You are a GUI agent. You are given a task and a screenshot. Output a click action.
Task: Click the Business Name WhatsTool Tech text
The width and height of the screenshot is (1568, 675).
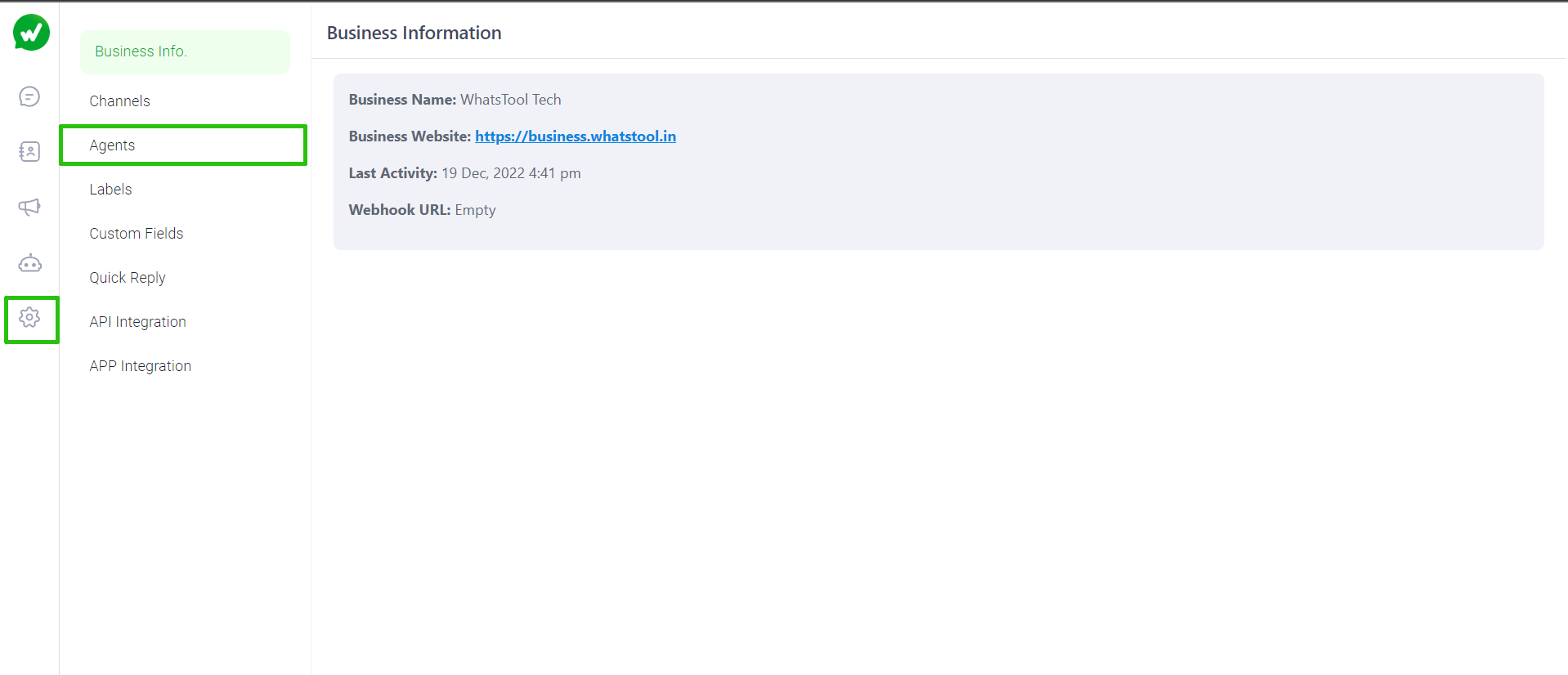(510, 100)
